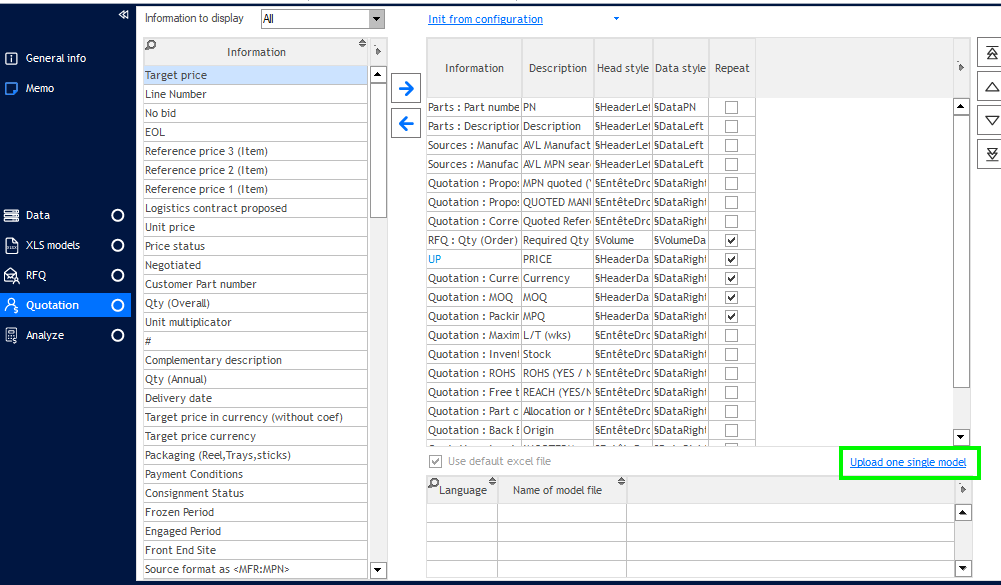Click the move up triangle icon

click(991, 87)
